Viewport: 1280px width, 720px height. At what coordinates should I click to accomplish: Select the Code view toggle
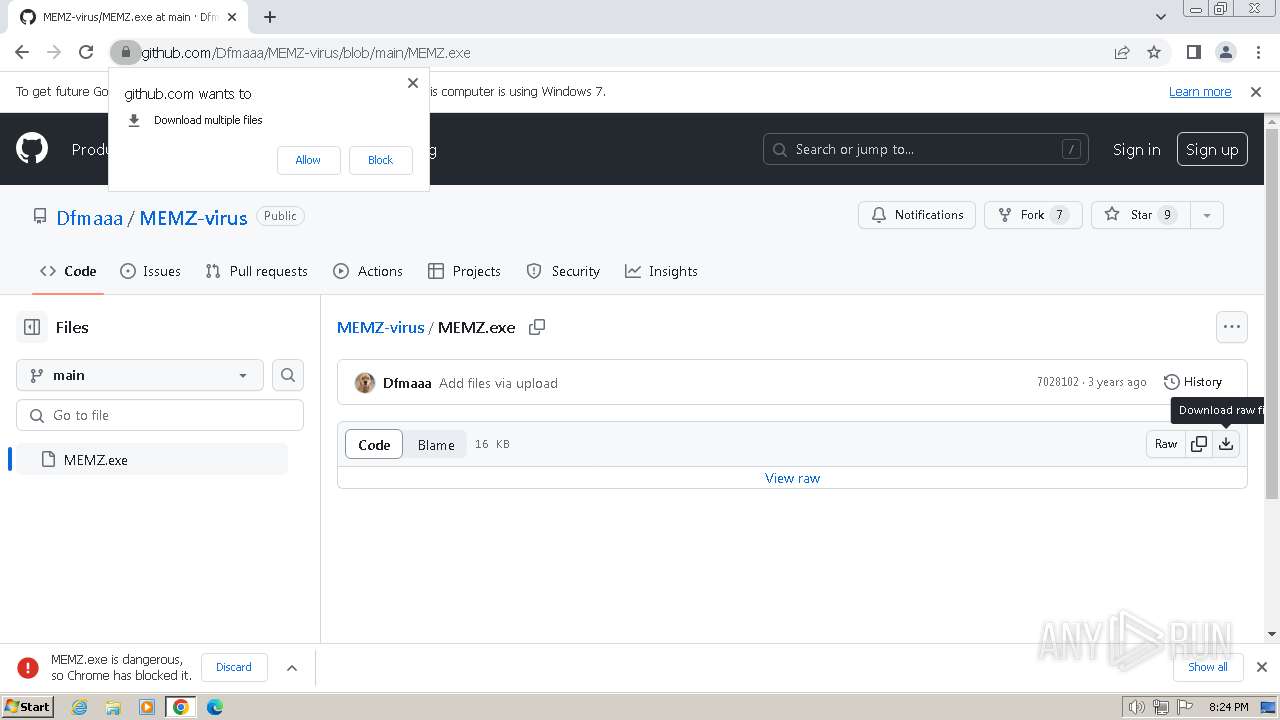[x=374, y=445]
